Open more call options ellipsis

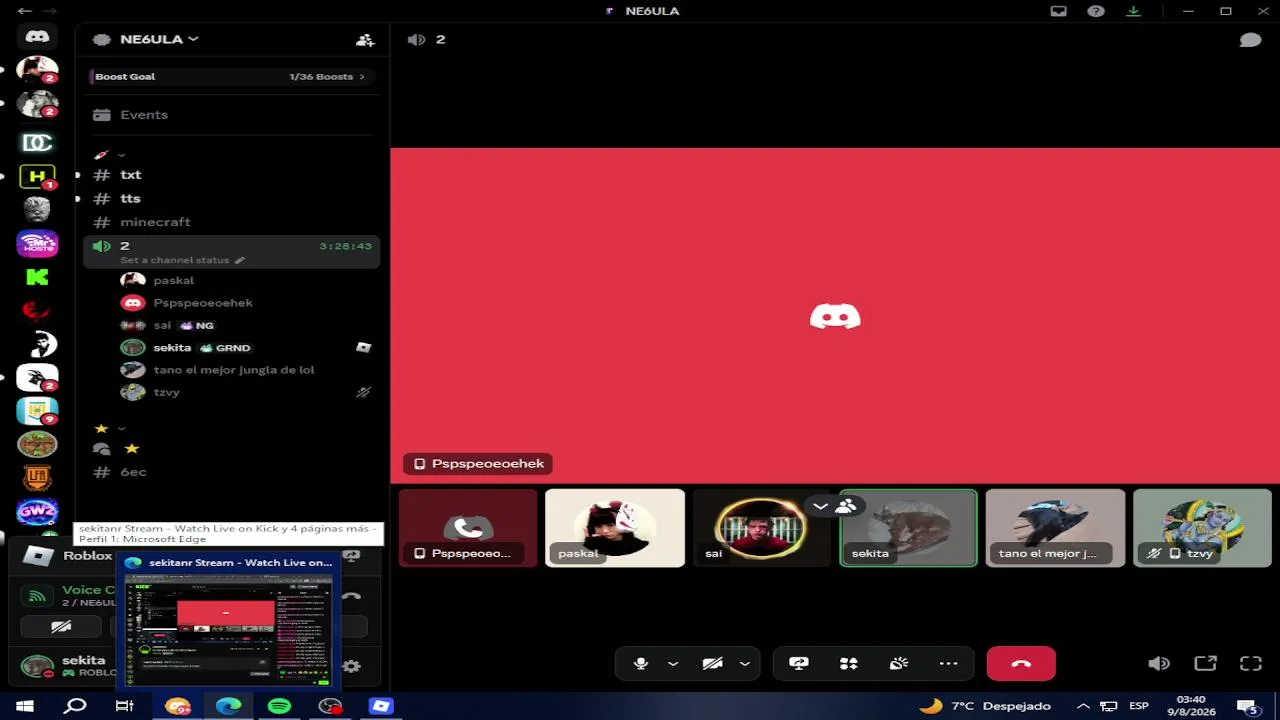point(948,663)
